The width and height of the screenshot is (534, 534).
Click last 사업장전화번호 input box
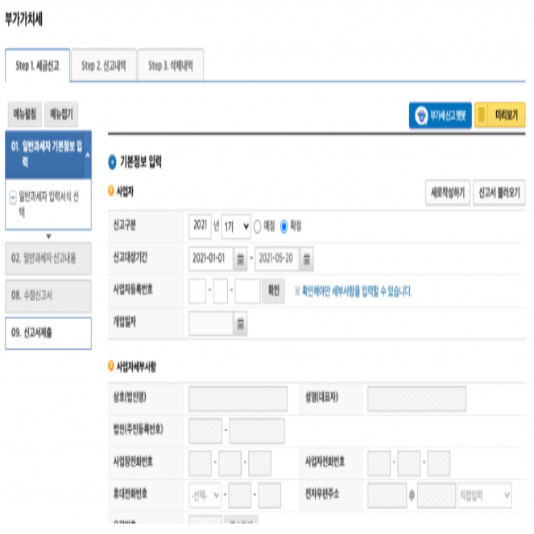[260, 463]
